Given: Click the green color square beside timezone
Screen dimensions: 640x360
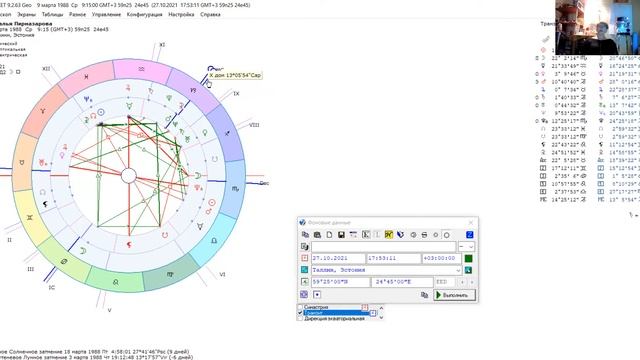Looking at the screenshot, I should 469,258.
